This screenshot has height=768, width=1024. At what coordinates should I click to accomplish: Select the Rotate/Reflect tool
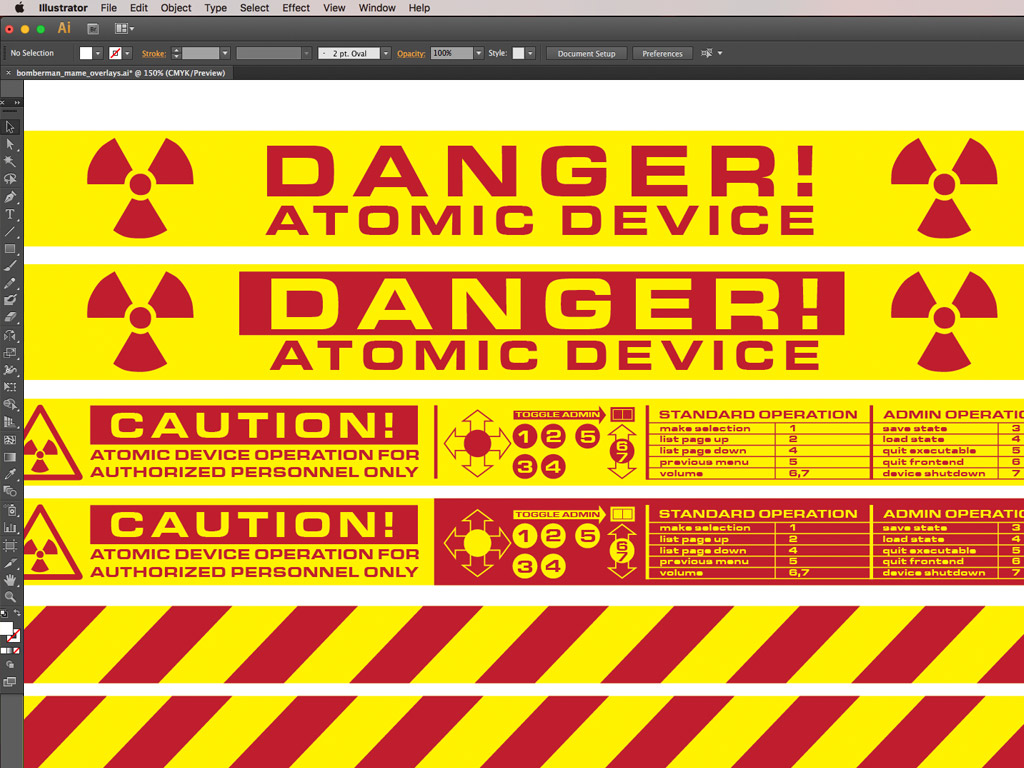[x=10, y=336]
